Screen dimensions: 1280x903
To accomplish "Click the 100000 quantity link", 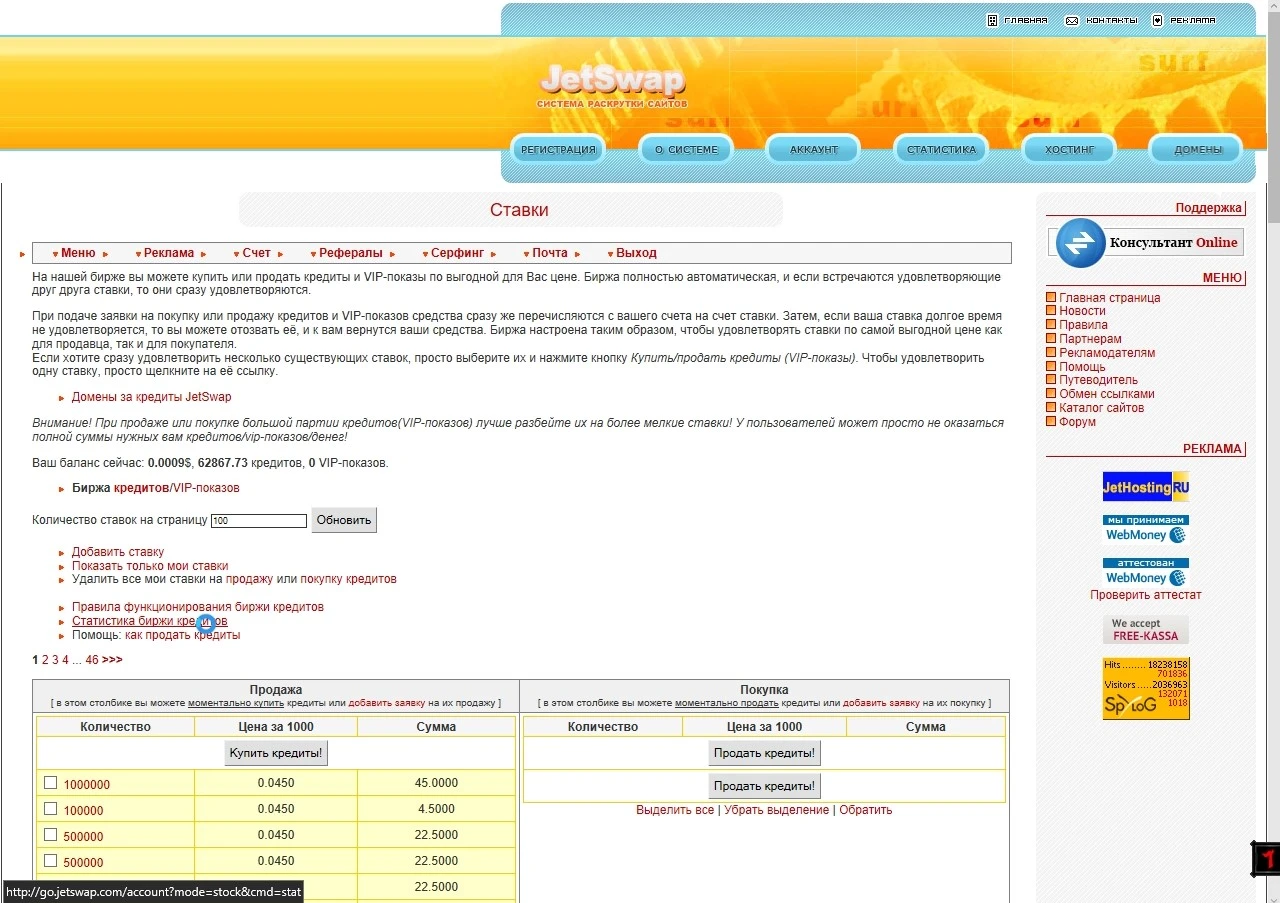I will [84, 811].
